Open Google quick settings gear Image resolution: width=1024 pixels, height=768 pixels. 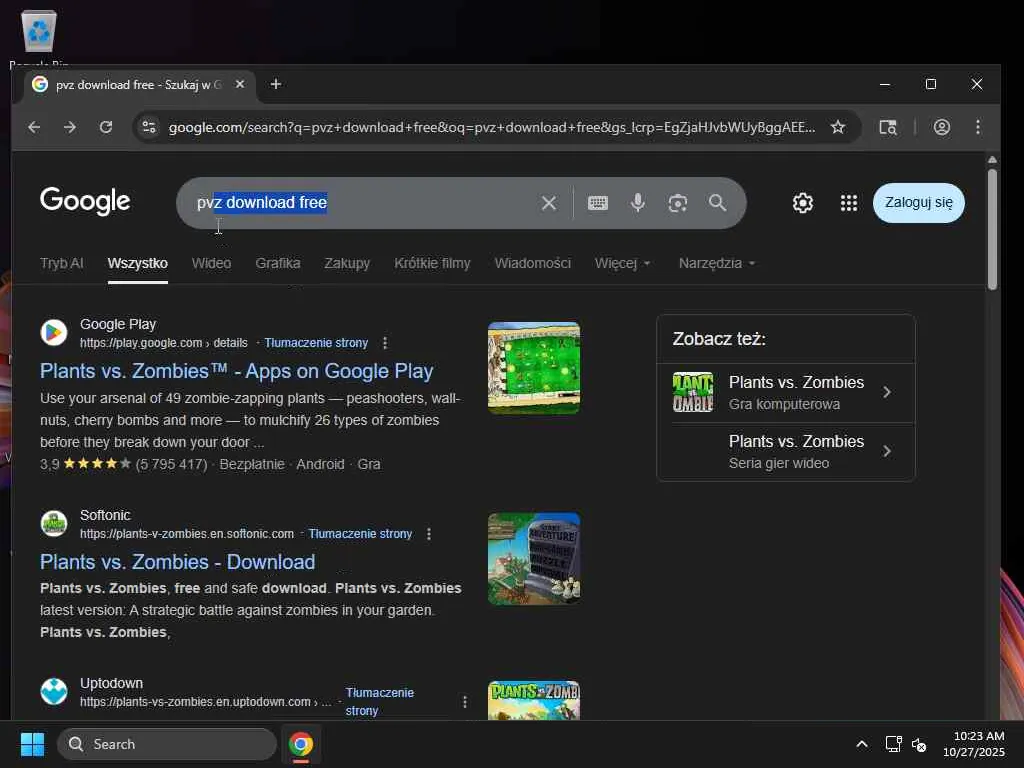803,203
